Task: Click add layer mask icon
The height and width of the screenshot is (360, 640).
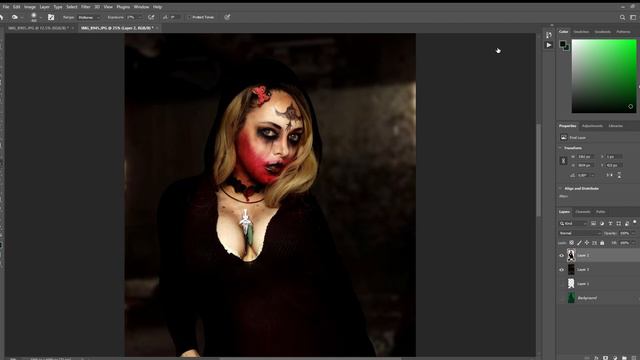Action: (x=605, y=358)
